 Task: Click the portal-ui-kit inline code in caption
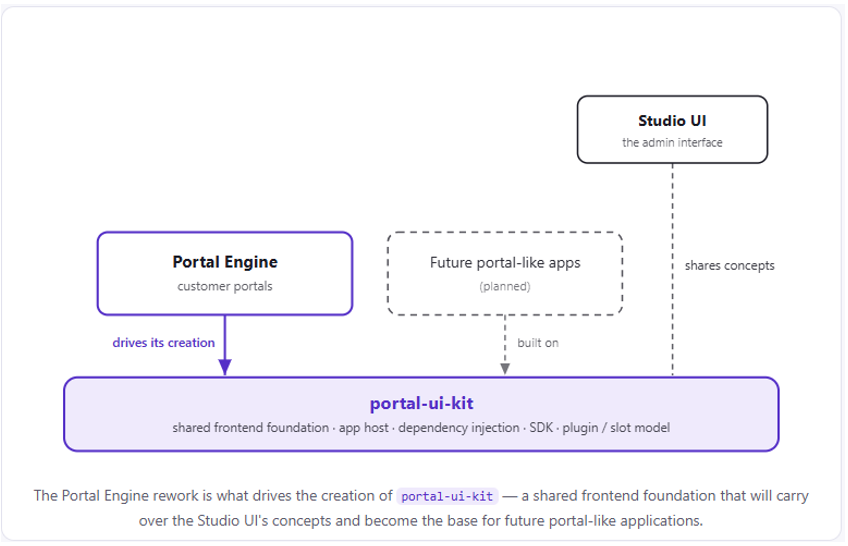pyautogui.click(x=447, y=496)
